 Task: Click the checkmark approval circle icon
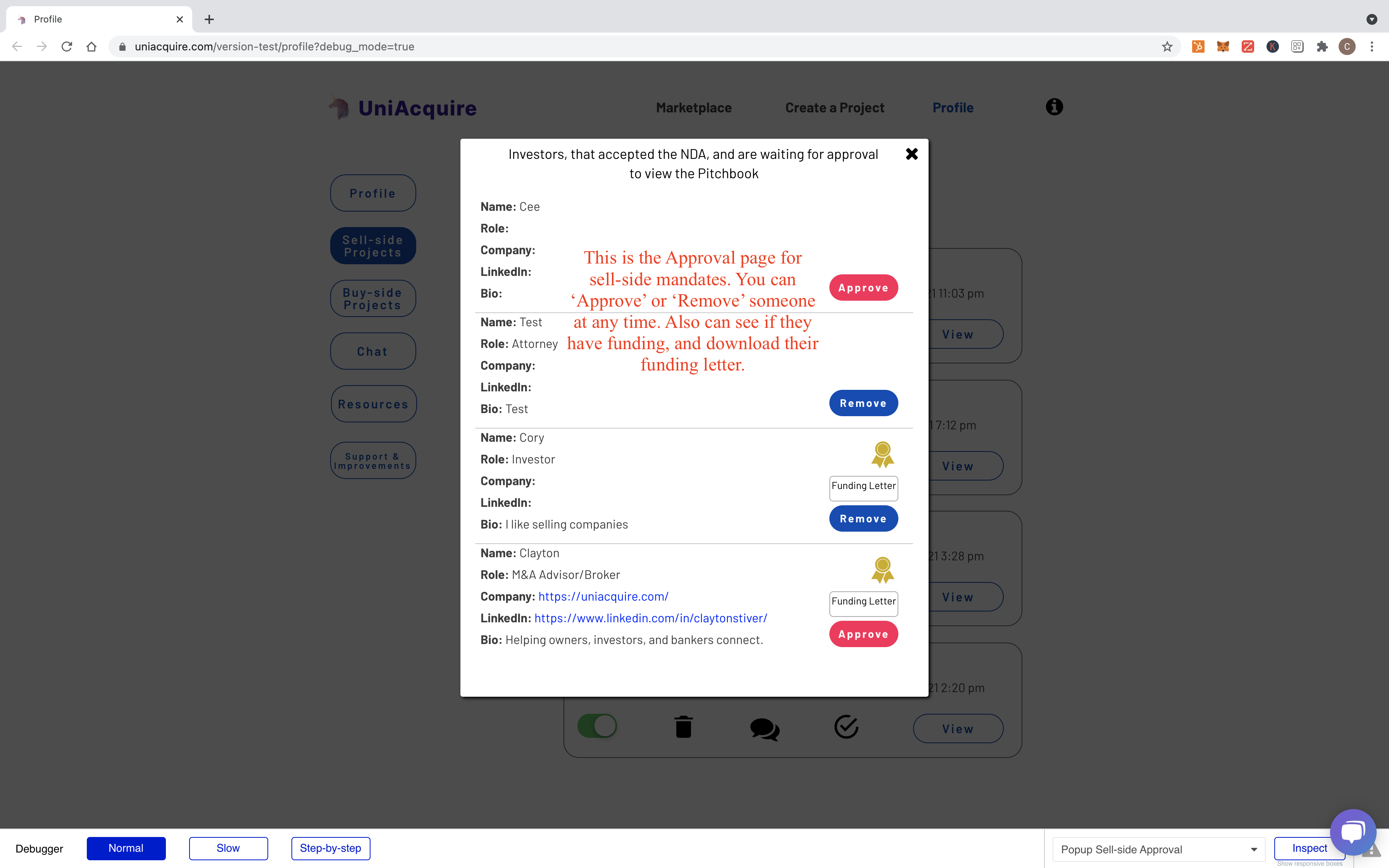[846, 727]
